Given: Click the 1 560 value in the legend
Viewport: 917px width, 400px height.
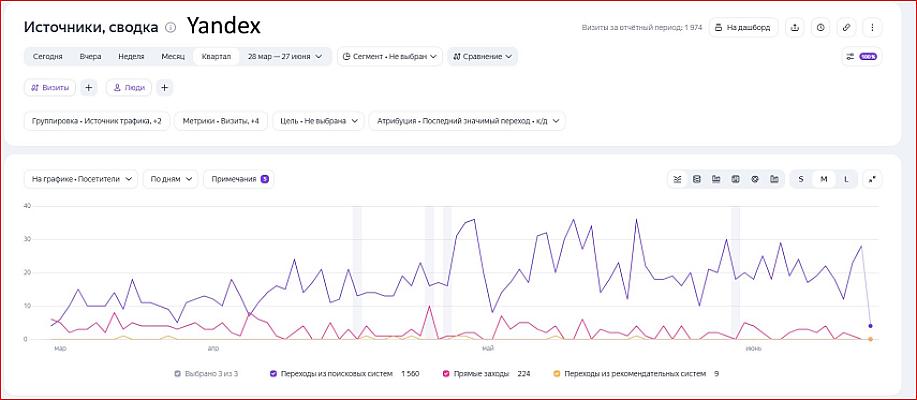Looking at the screenshot, I should pos(410,373).
